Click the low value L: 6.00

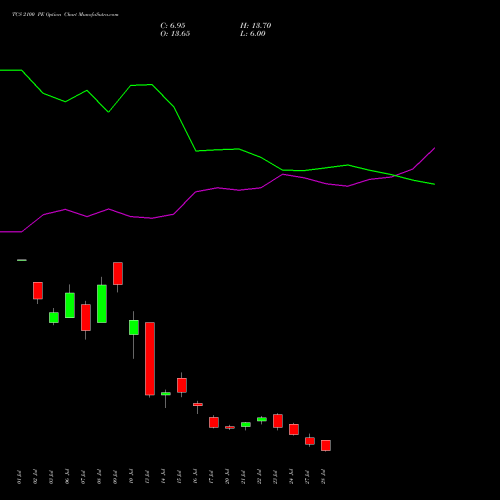pos(253,33)
